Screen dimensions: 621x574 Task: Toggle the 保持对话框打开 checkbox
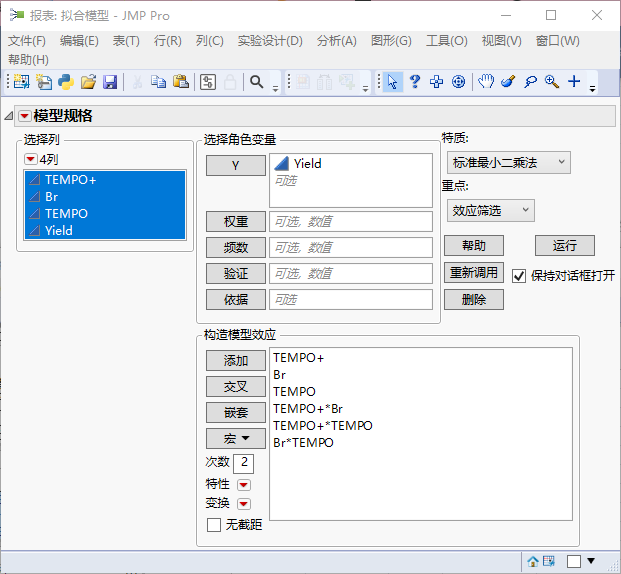point(518,276)
